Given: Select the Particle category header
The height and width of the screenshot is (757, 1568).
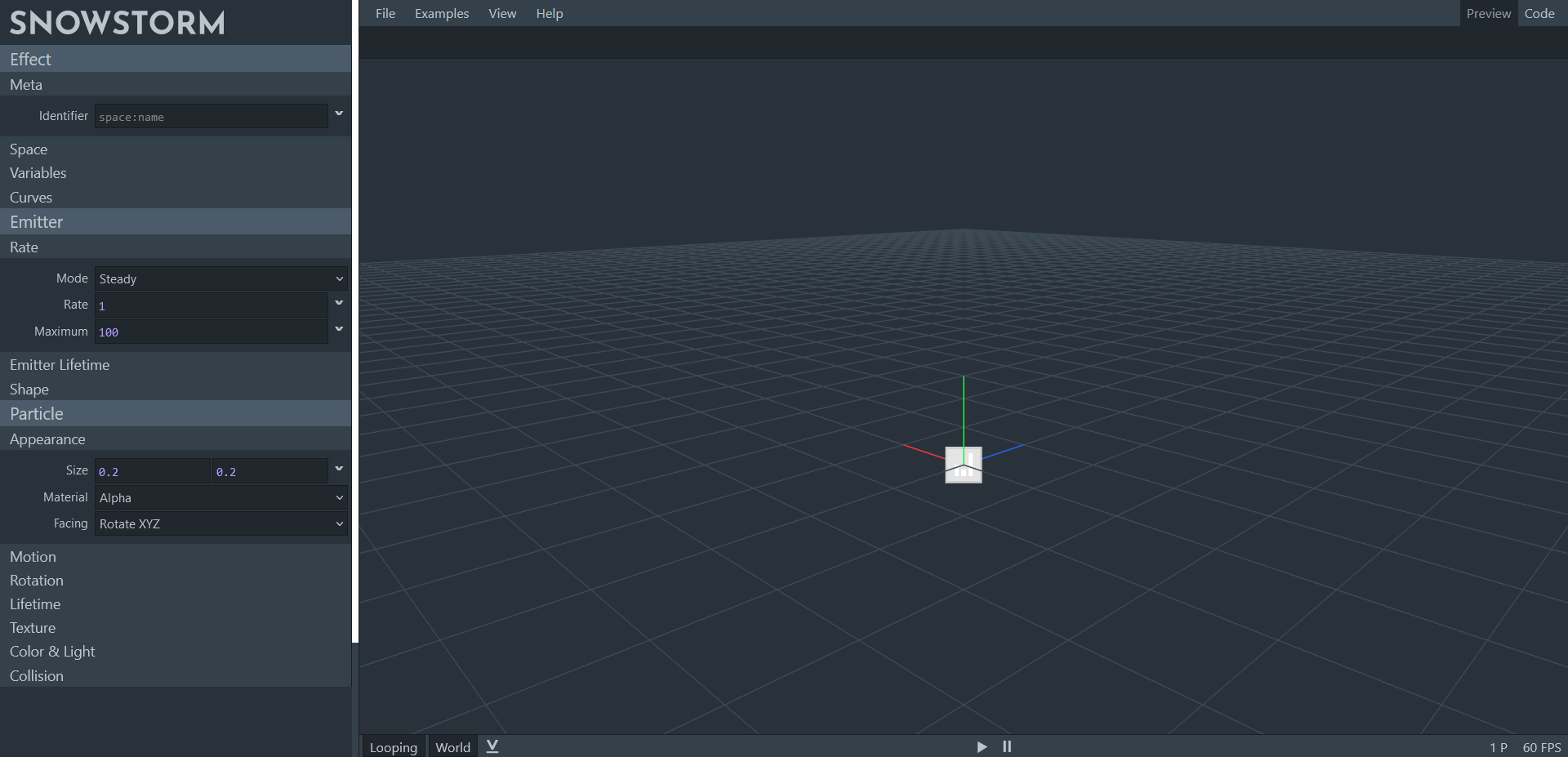Looking at the screenshot, I should click(176, 413).
